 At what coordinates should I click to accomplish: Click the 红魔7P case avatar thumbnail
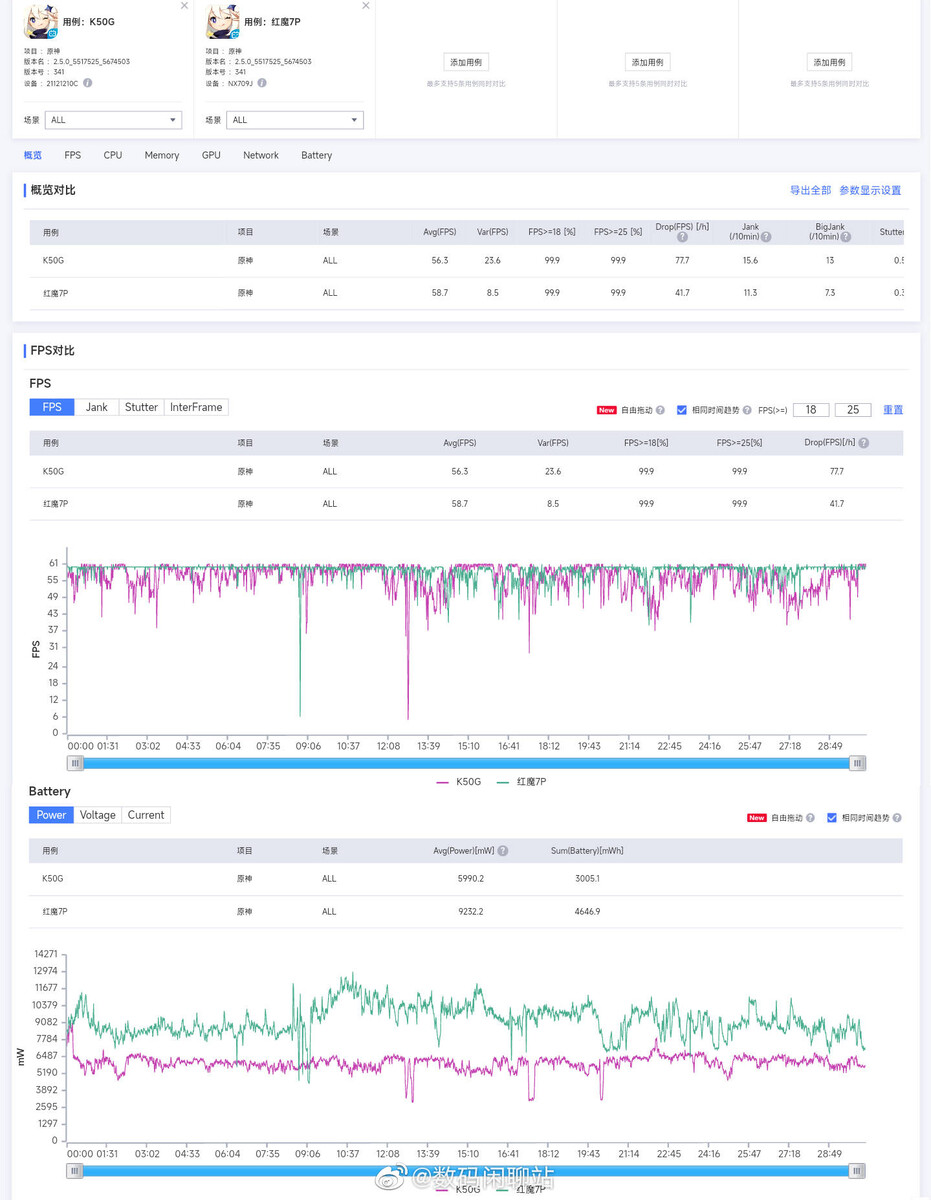222,21
